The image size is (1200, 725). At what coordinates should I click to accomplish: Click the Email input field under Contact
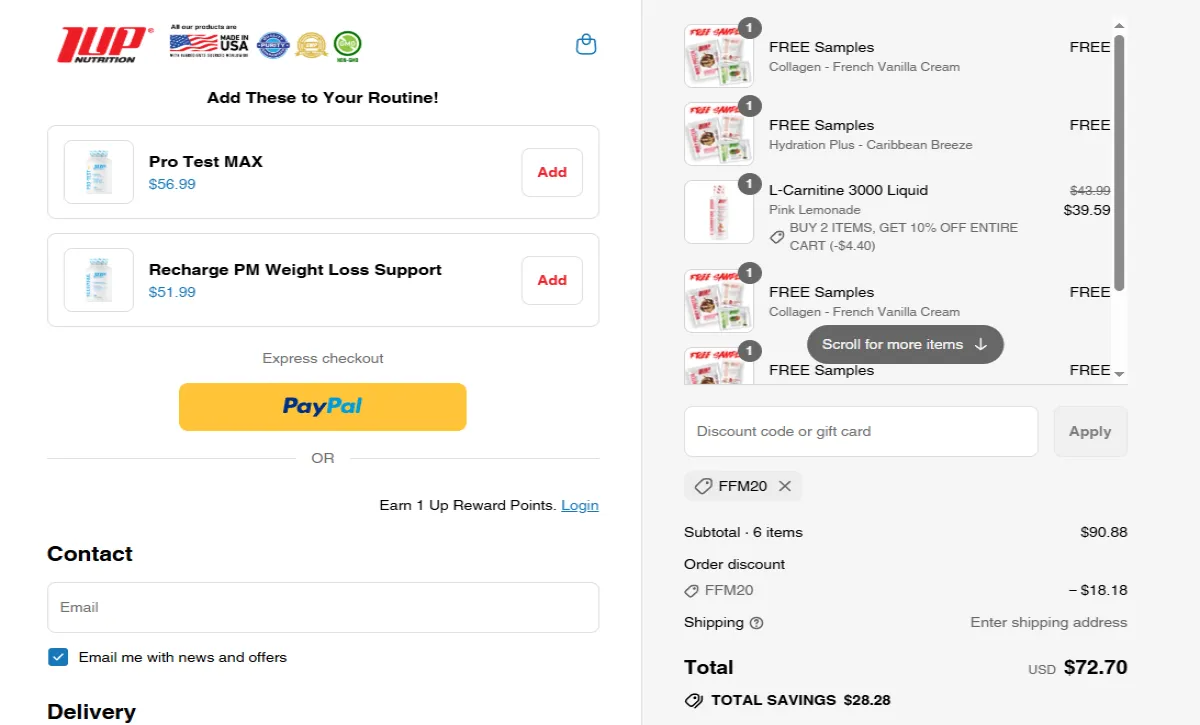(x=322, y=607)
